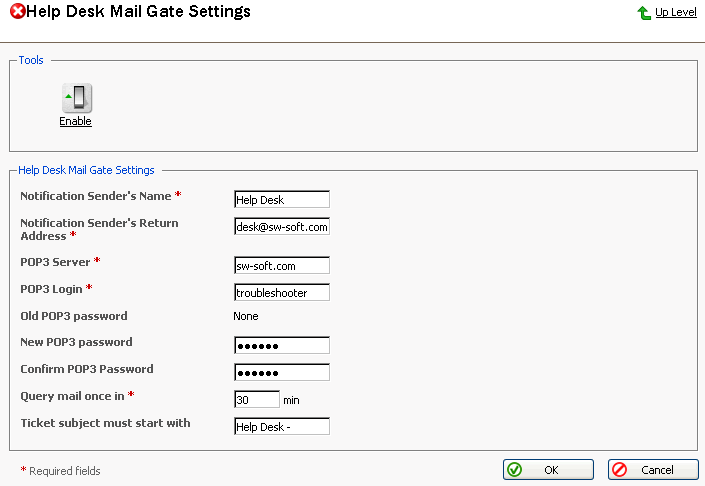Click the Tools section heading
Viewport: 705px width, 486px height.
[x=31, y=61]
